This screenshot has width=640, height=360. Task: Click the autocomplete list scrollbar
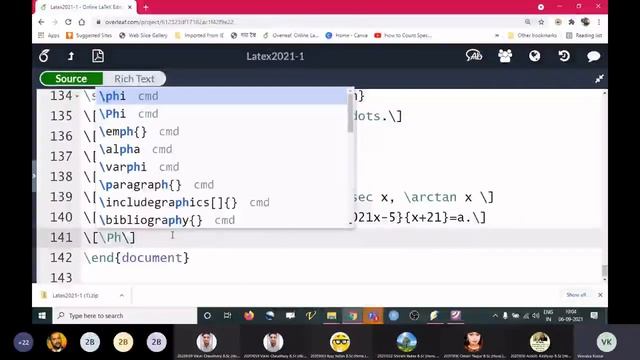[350, 112]
